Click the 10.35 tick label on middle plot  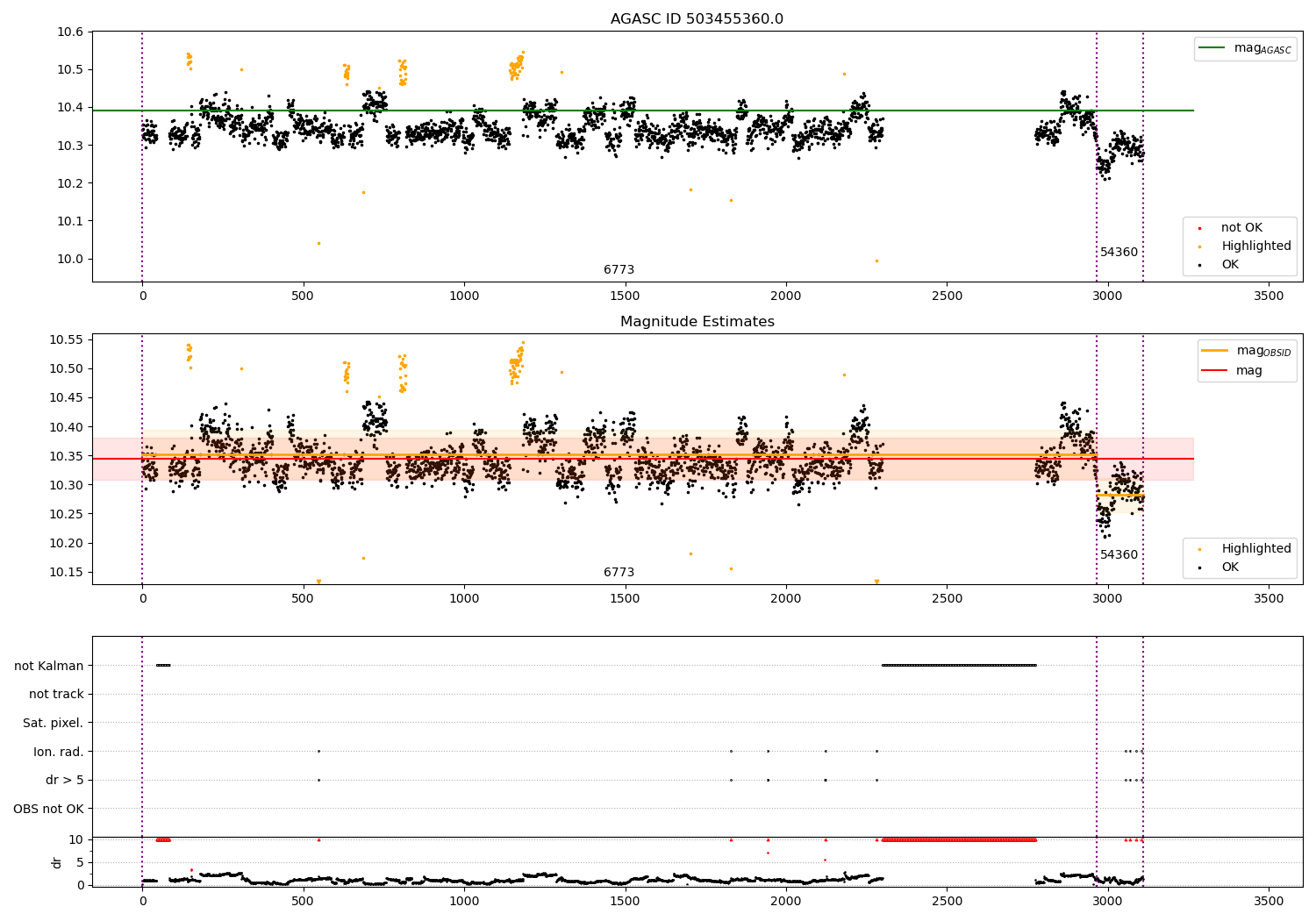coord(68,456)
